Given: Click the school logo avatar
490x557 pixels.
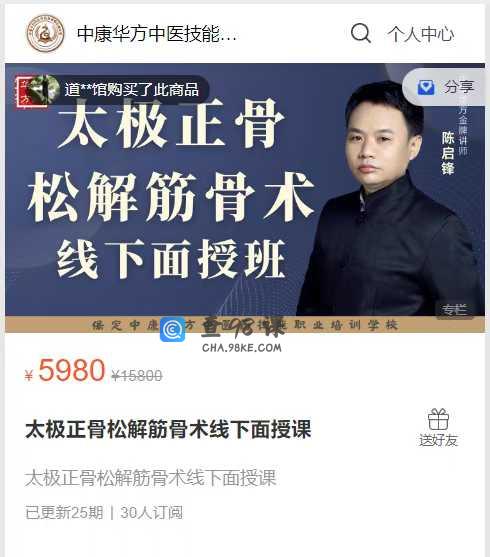Looking at the screenshot, I should (45, 33).
